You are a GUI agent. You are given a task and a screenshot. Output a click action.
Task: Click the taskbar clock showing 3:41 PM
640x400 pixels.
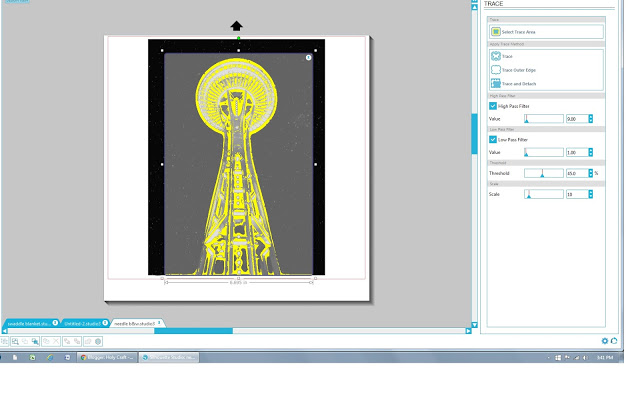tap(605, 358)
